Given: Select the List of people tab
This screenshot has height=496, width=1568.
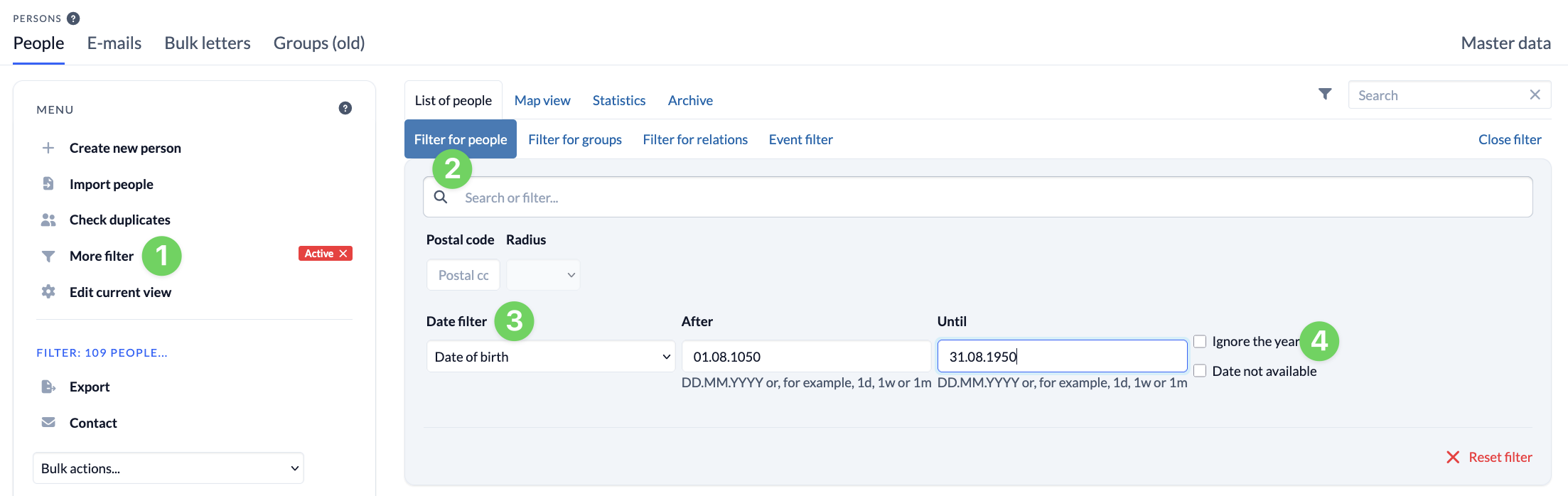Looking at the screenshot, I should (453, 100).
